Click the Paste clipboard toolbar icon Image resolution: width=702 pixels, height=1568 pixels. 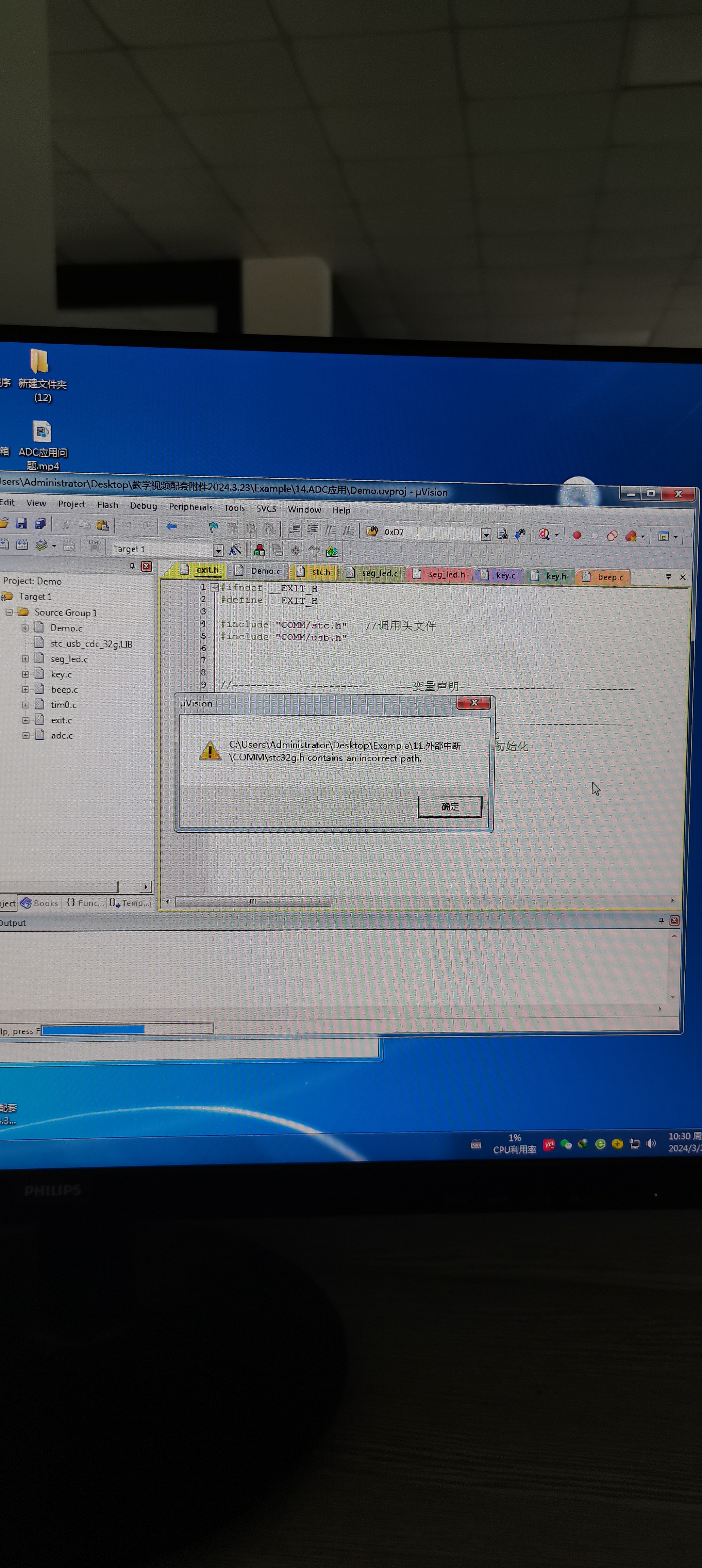click(103, 525)
